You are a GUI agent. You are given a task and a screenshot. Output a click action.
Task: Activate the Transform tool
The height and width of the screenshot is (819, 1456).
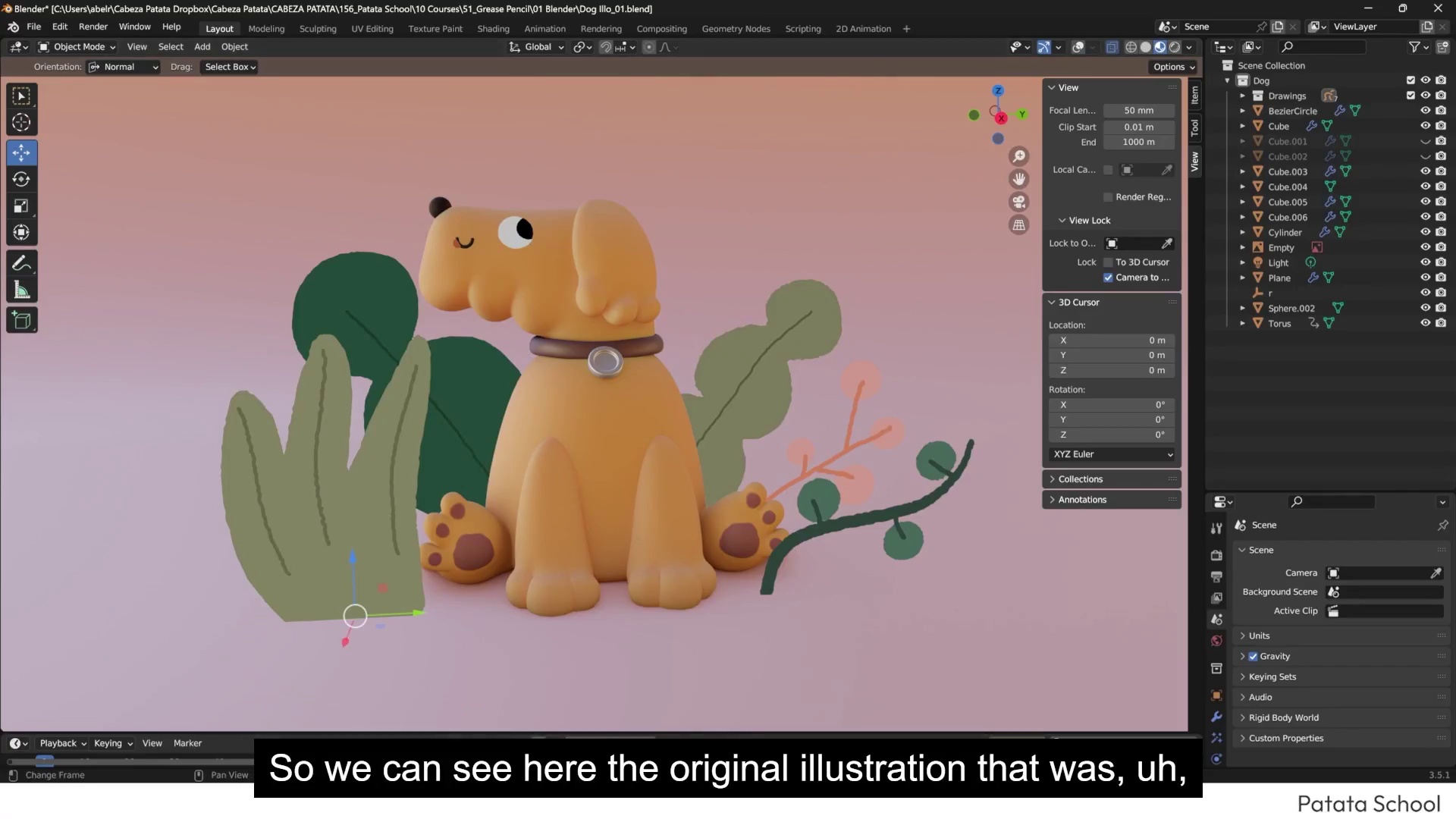(x=21, y=233)
